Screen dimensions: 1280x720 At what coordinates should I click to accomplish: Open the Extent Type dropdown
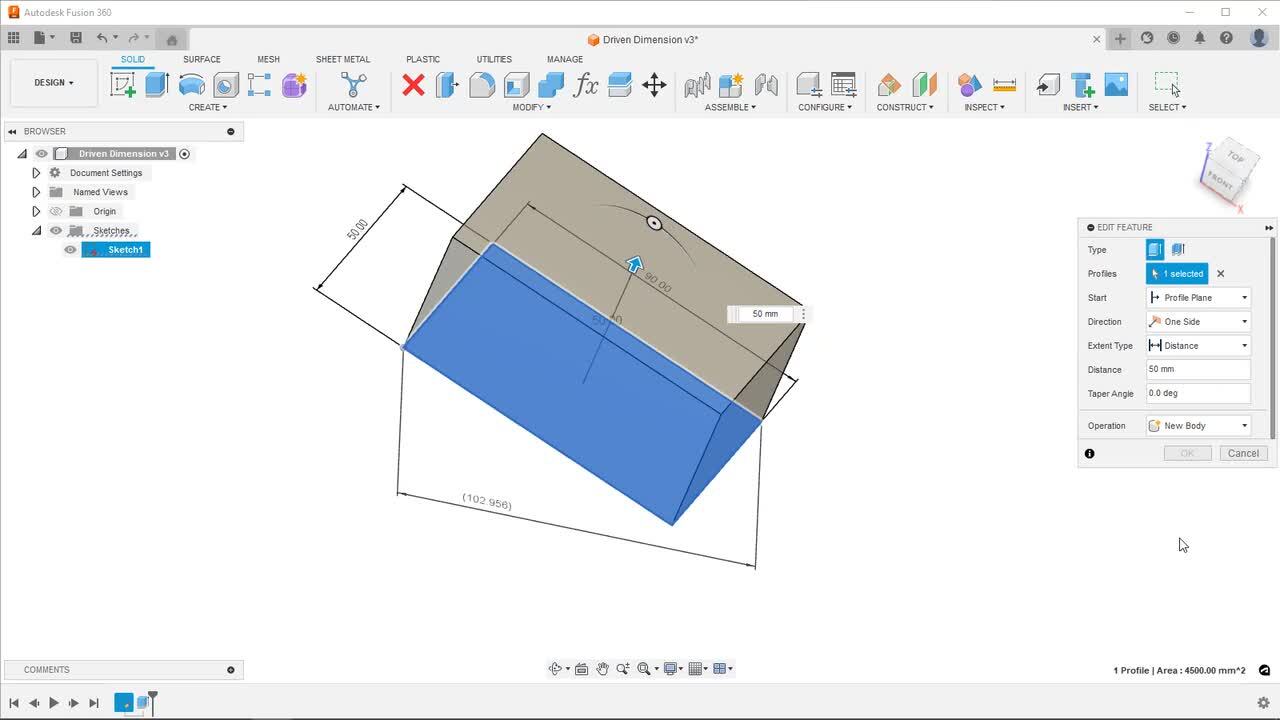coord(1198,346)
